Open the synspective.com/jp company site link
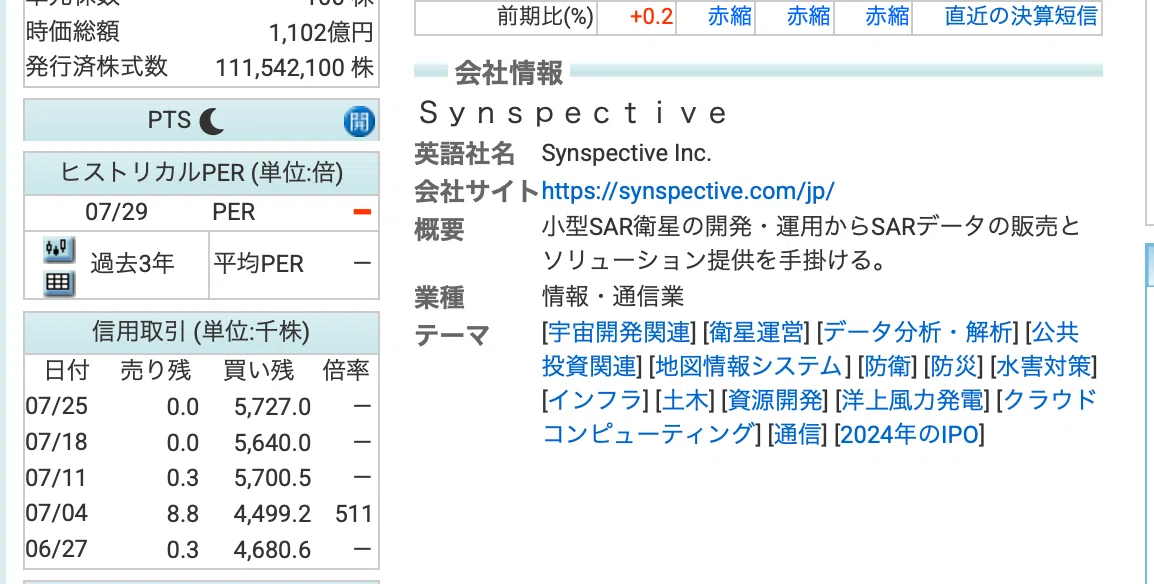The image size is (1154, 584). pos(688,191)
